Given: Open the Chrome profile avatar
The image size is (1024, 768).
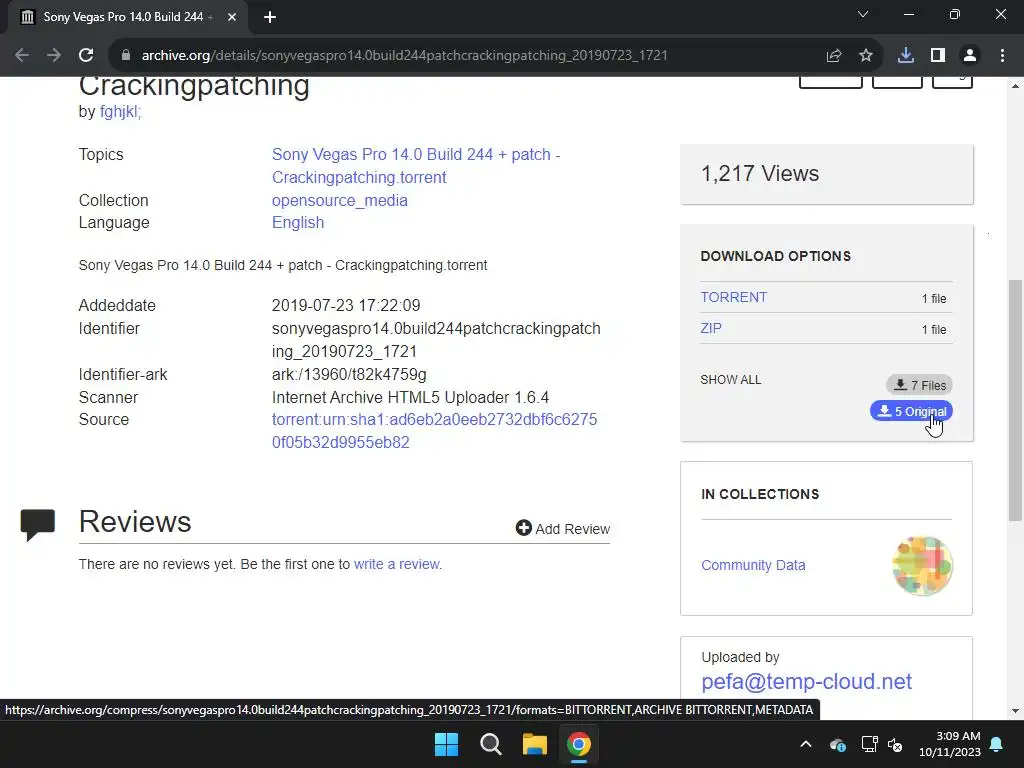Looking at the screenshot, I should (x=970, y=56).
